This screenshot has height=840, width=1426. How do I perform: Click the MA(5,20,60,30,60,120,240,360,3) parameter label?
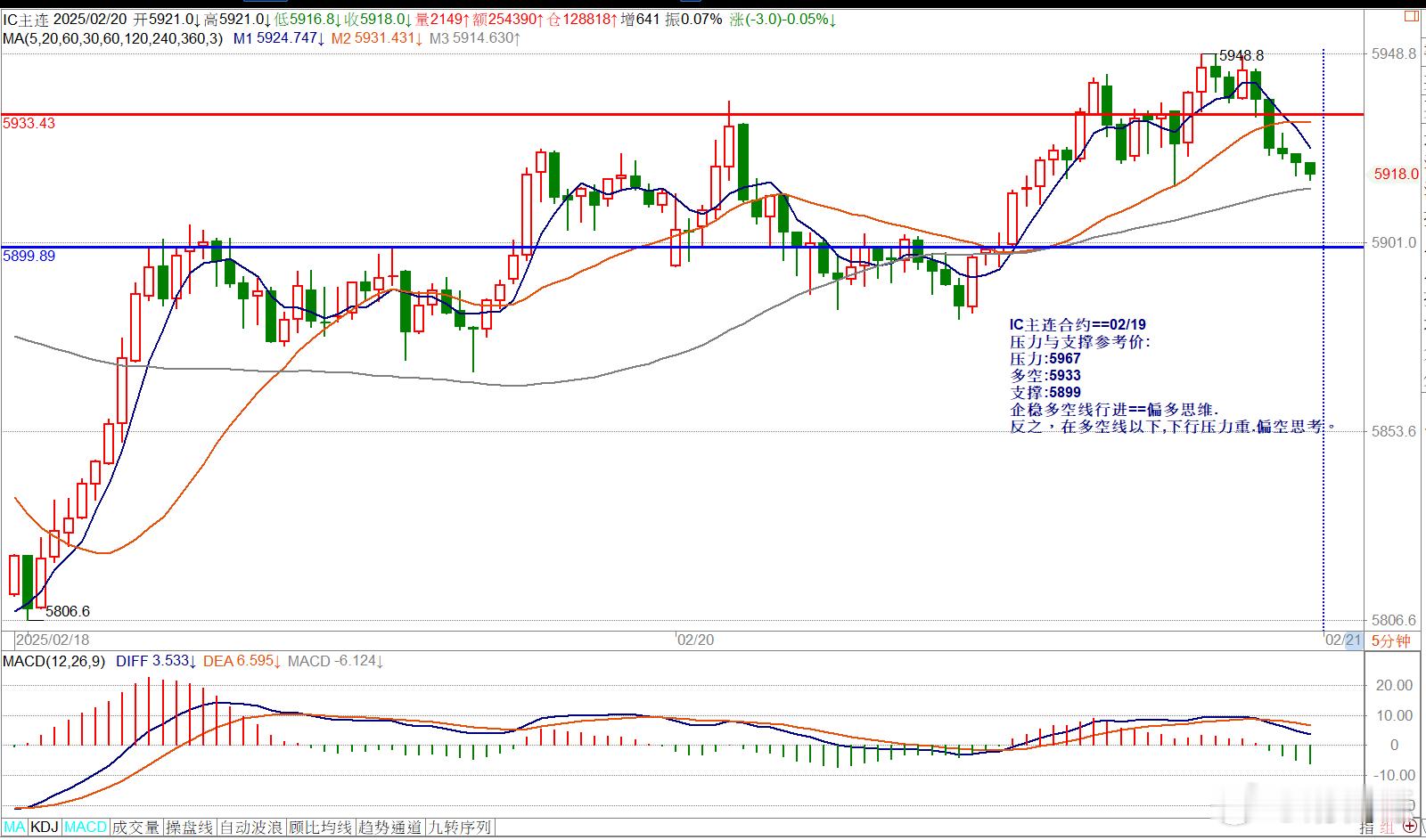pos(113,38)
